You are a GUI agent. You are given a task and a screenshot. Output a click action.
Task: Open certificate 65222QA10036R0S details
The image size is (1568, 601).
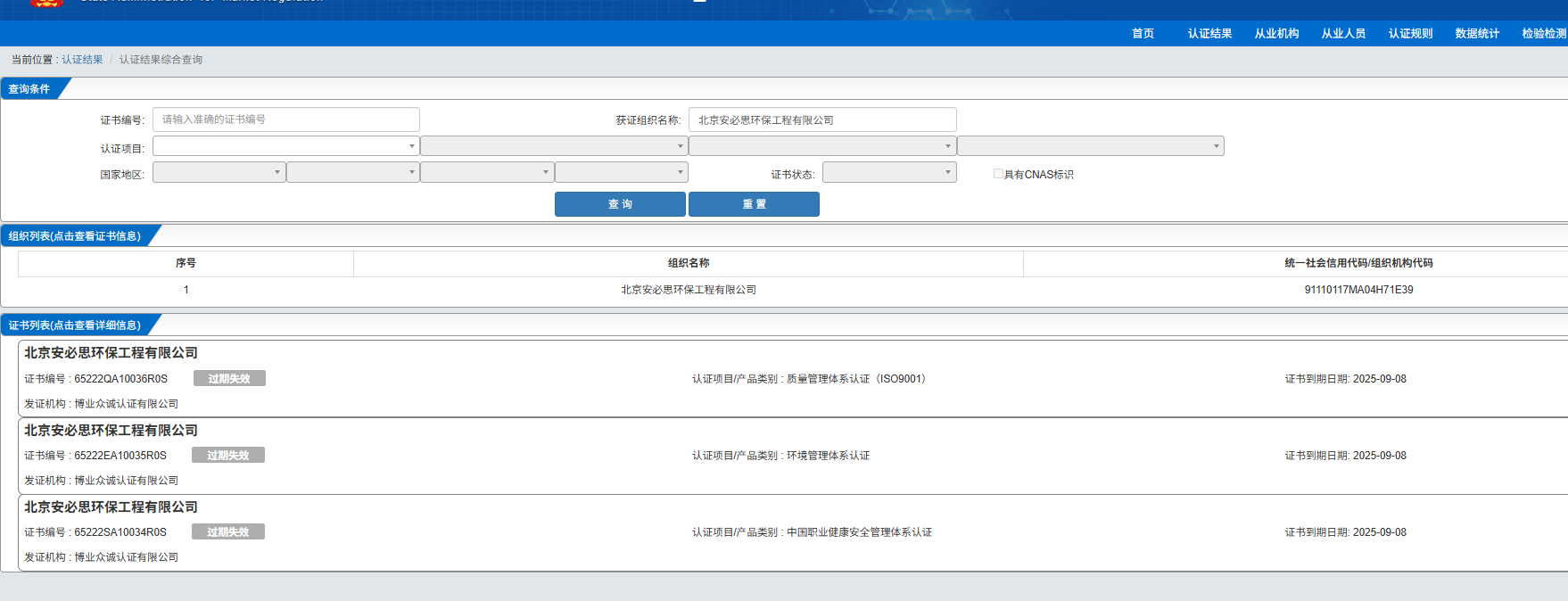(x=120, y=379)
